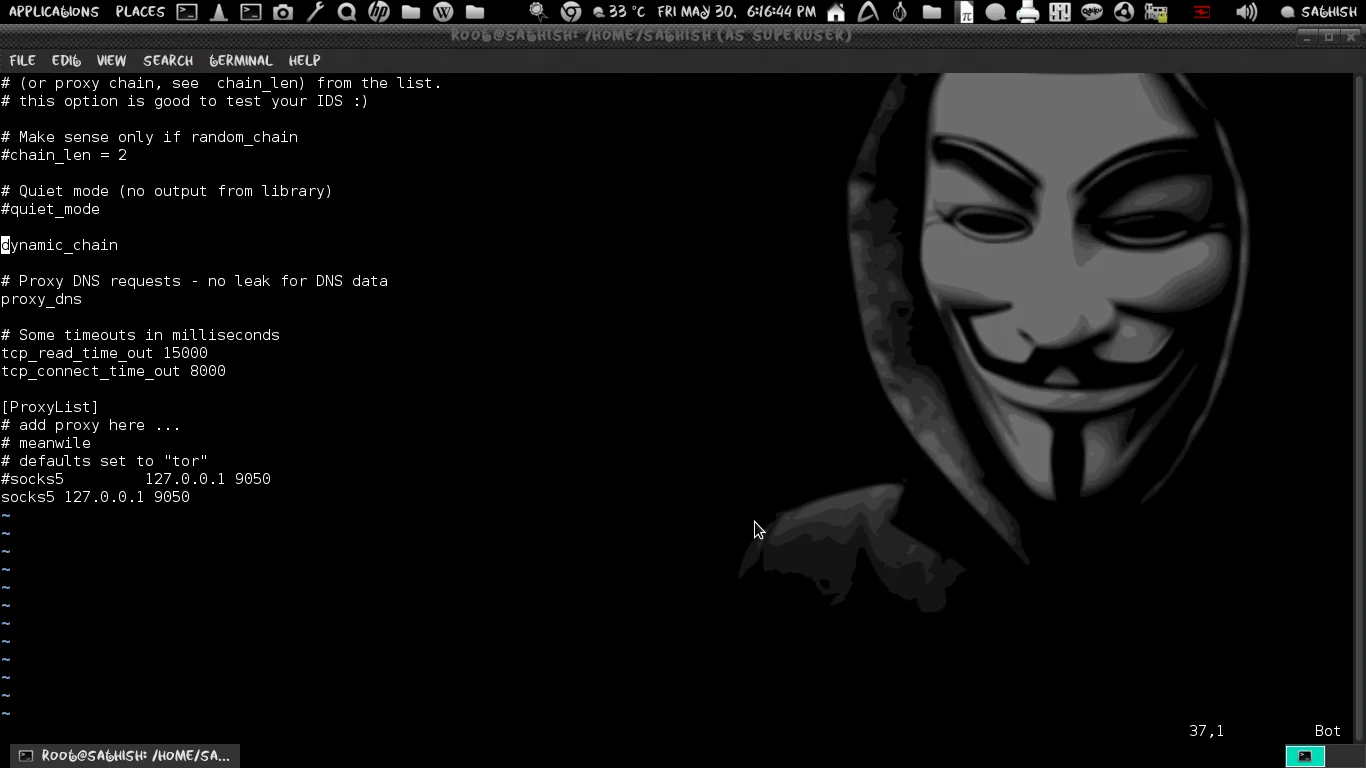1366x768 pixels.
Task: Click the magnifier Q search icon
Action: coord(347,12)
